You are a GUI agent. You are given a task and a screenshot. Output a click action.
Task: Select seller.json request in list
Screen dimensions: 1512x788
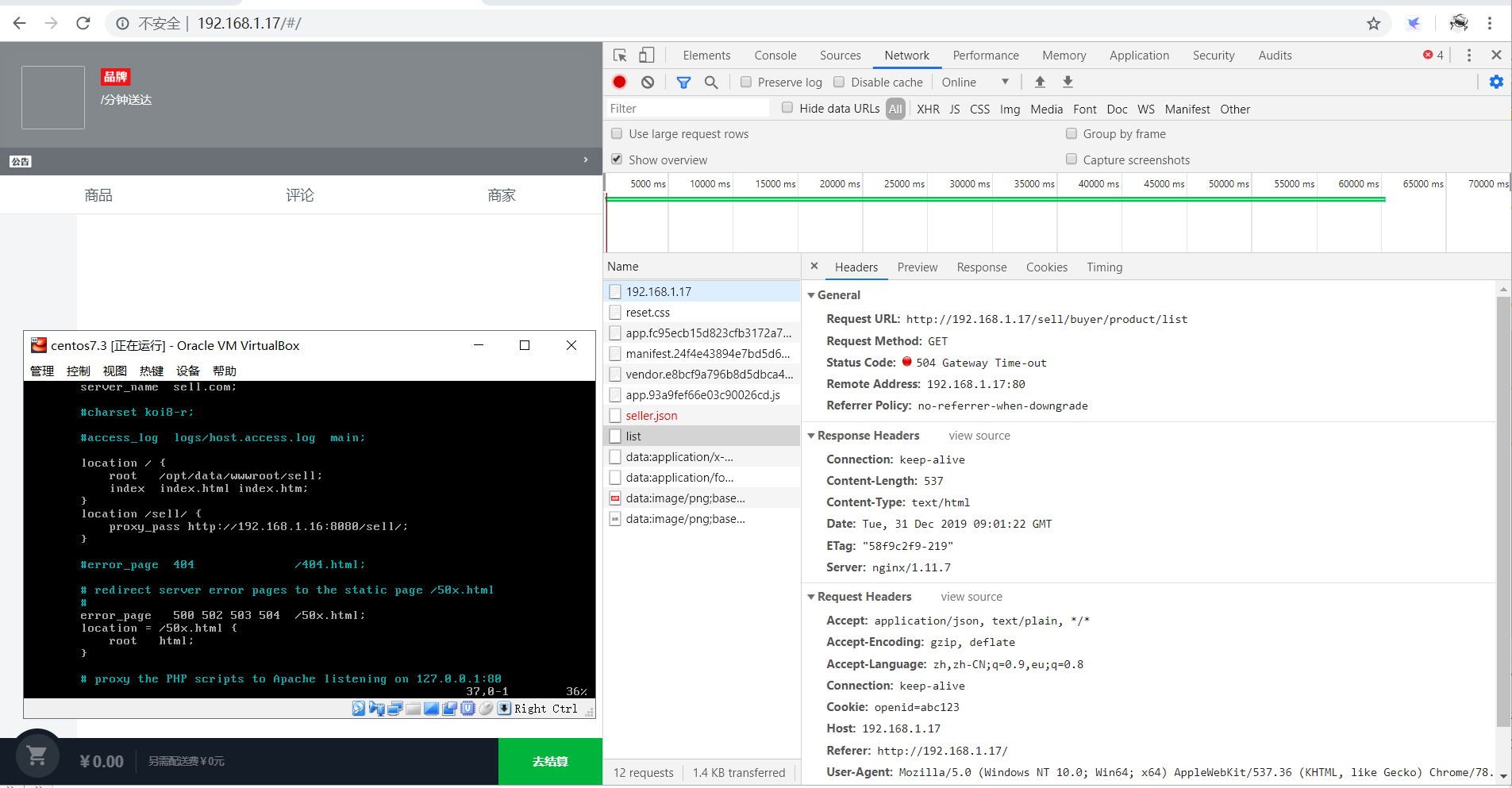pyautogui.click(x=702, y=415)
